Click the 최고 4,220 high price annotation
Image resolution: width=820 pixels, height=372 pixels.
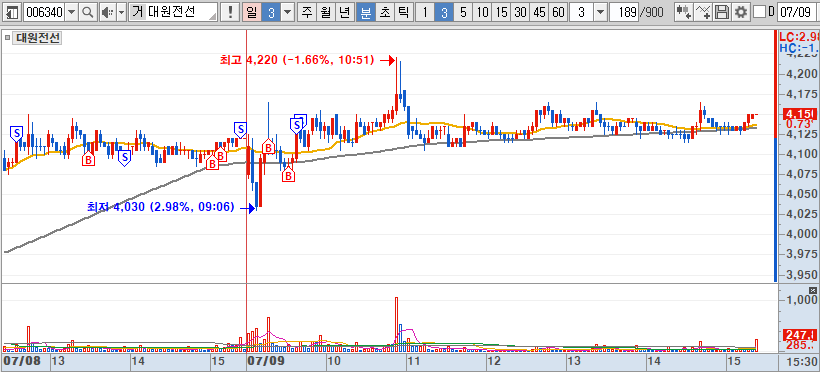297,61
